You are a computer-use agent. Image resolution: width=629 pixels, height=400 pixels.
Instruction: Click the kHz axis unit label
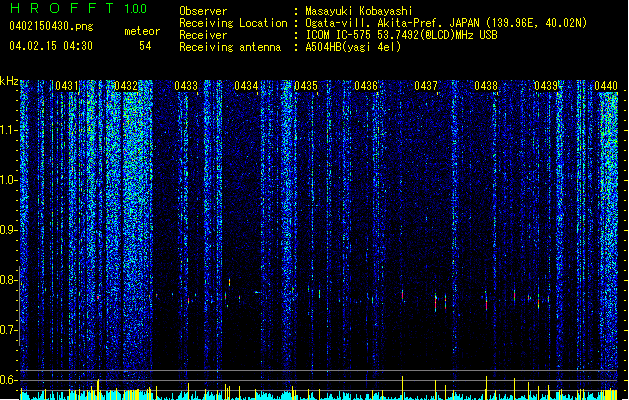click(9, 81)
